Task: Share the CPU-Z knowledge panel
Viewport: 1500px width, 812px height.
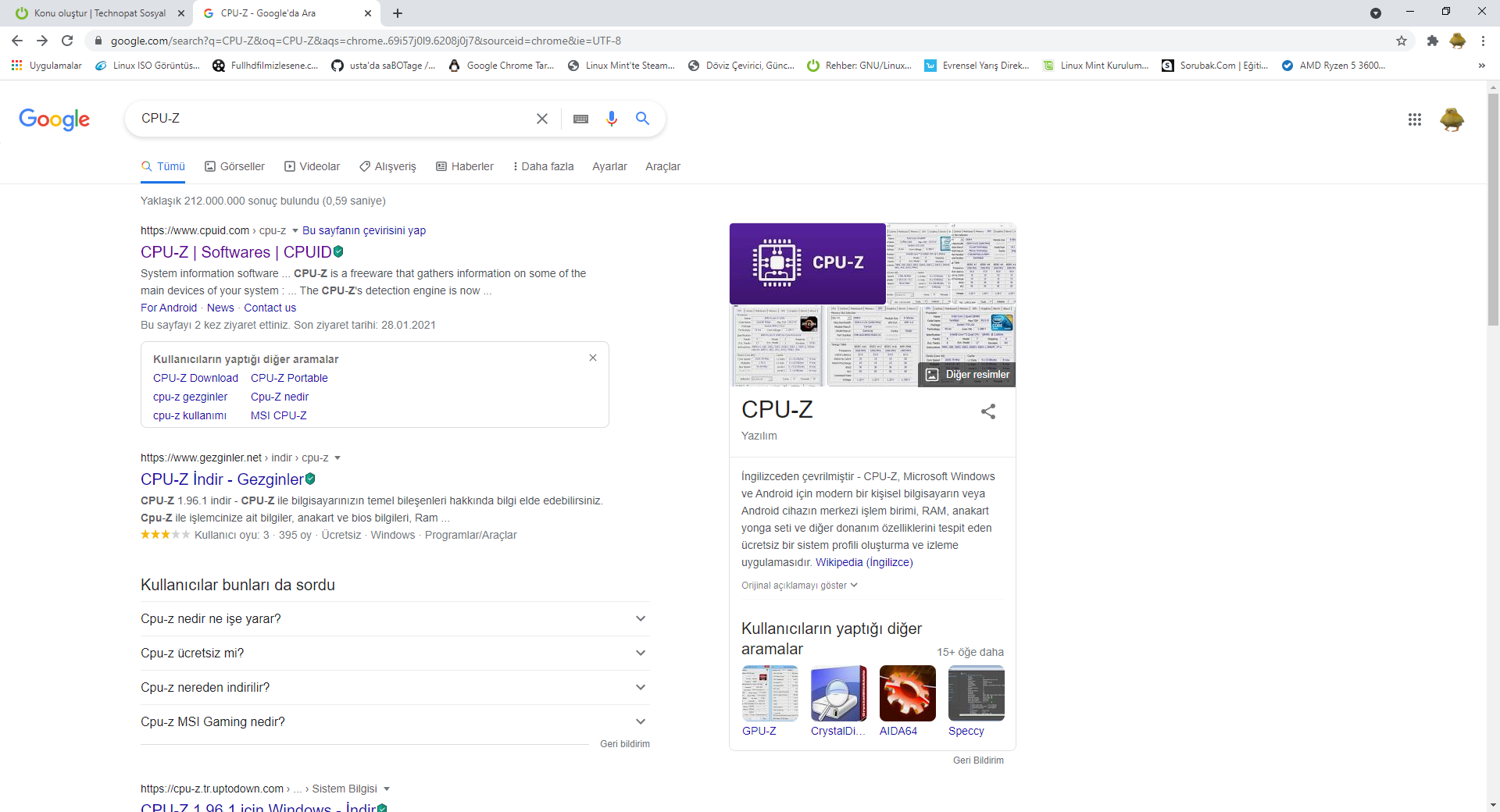Action: click(x=988, y=411)
